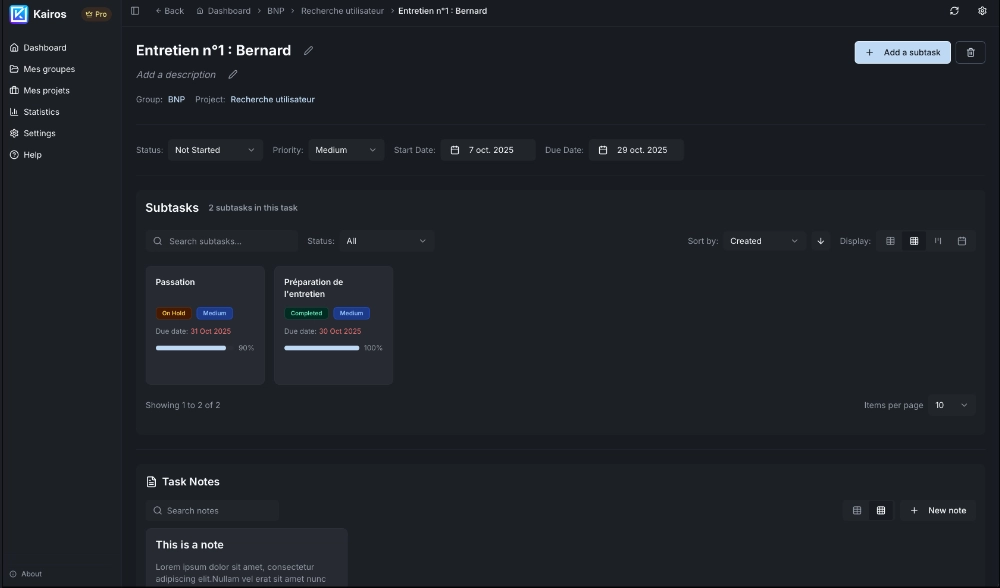This screenshot has height=588, width=1000.
Task: Delete the task using the trash icon
Action: 970,52
